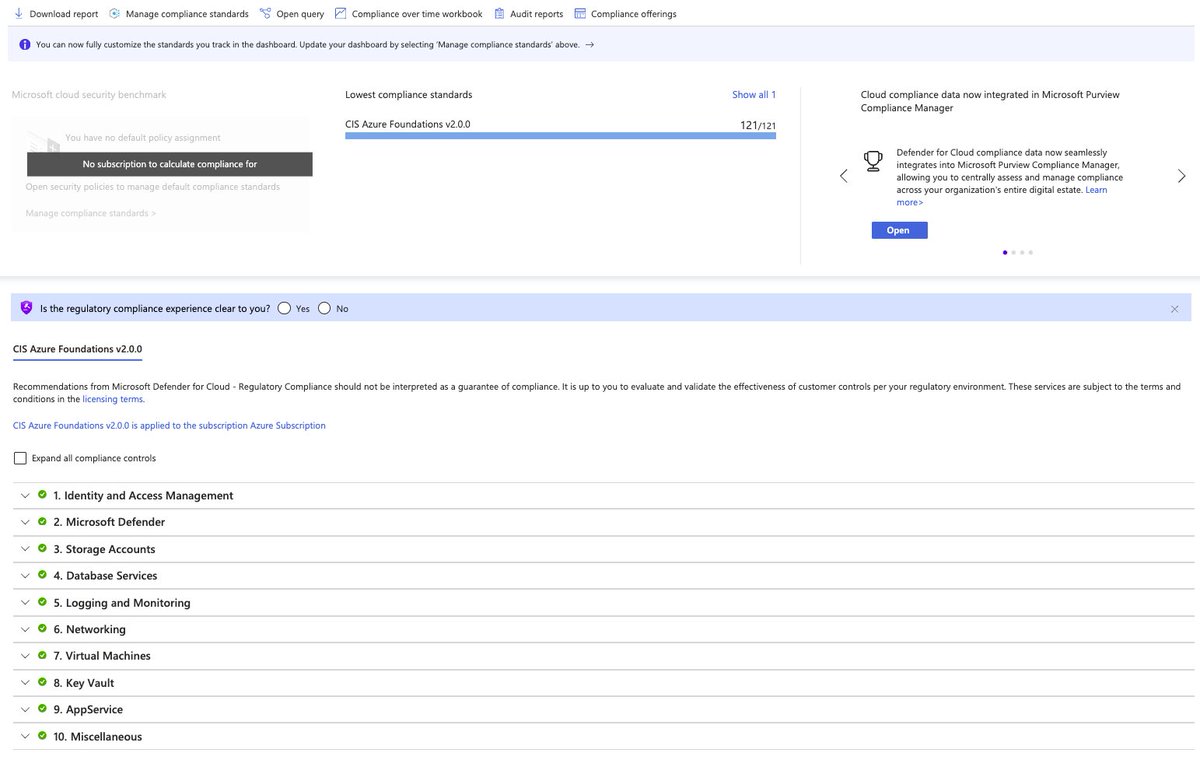The width and height of the screenshot is (1200, 760).
Task: Click the No subscription to calculate compliance tooltip
Action: point(169,164)
